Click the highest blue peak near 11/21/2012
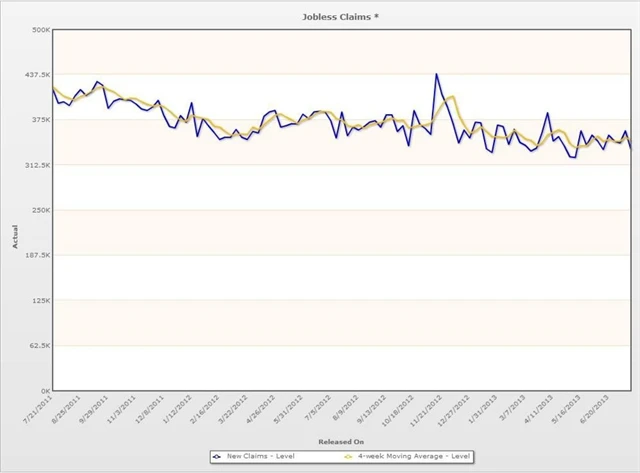This screenshot has height=473, width=640. 436,74
